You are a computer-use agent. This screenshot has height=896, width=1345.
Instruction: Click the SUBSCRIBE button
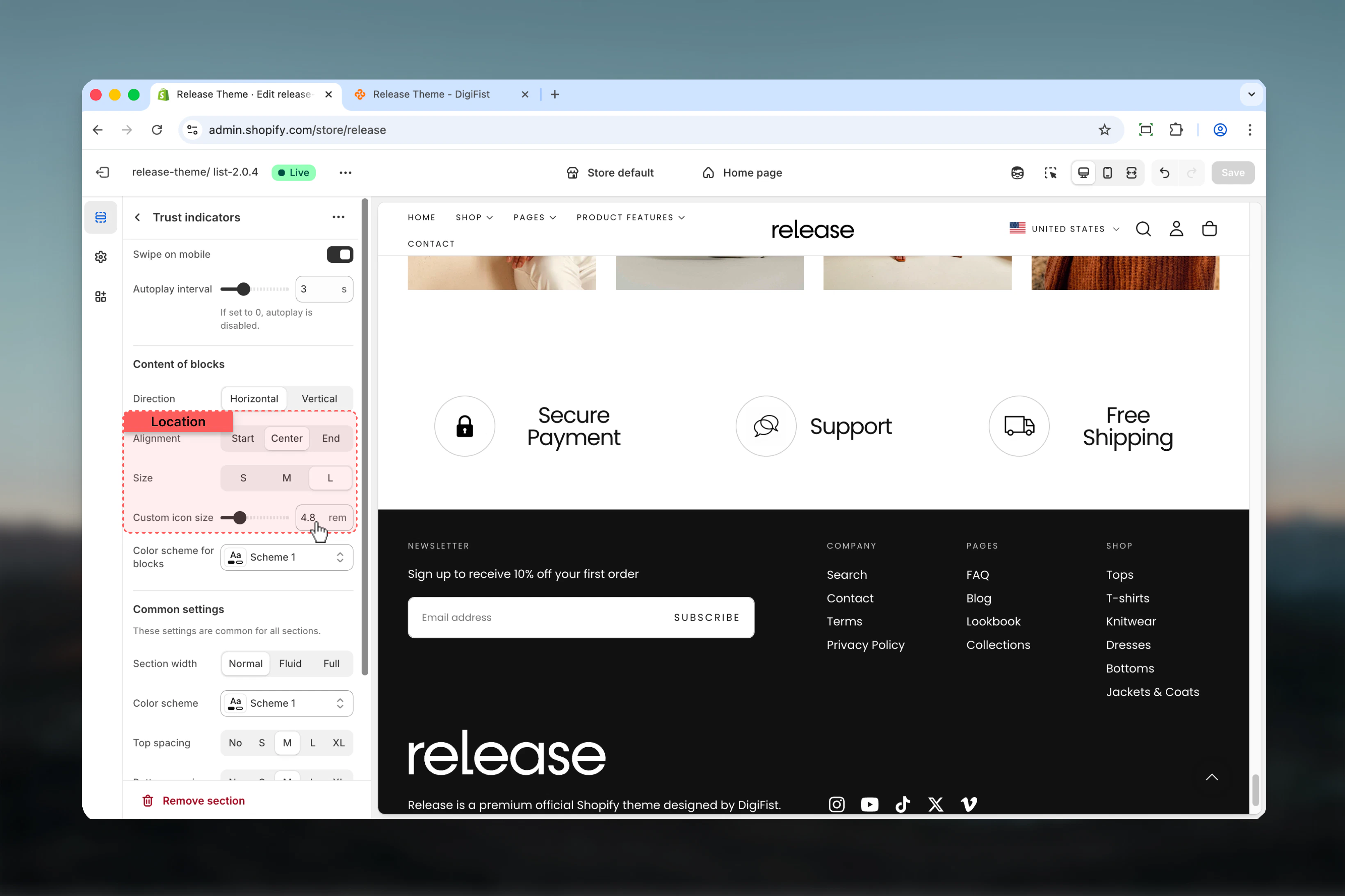[x=707, y=617]
